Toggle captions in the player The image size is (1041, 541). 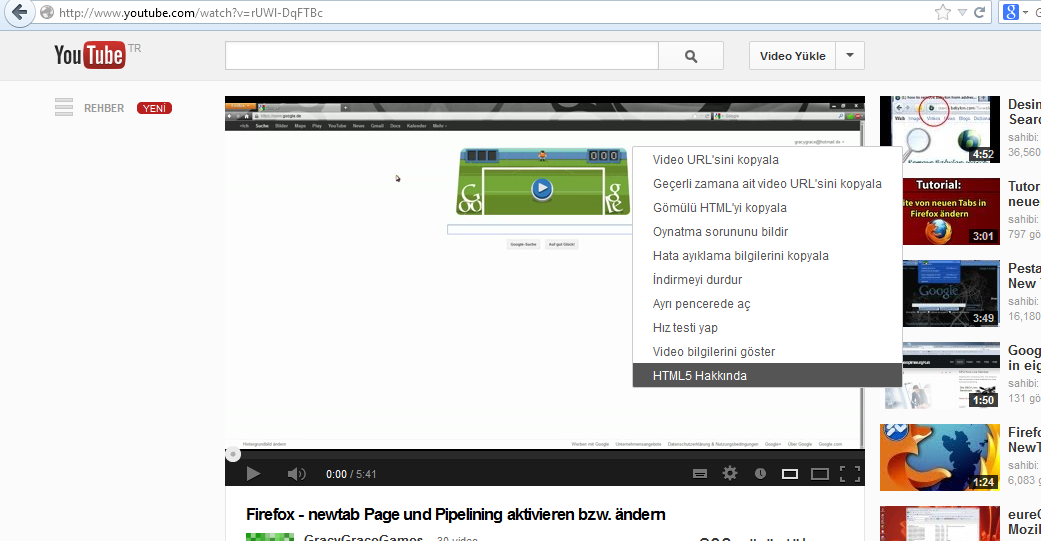point(700,474)
